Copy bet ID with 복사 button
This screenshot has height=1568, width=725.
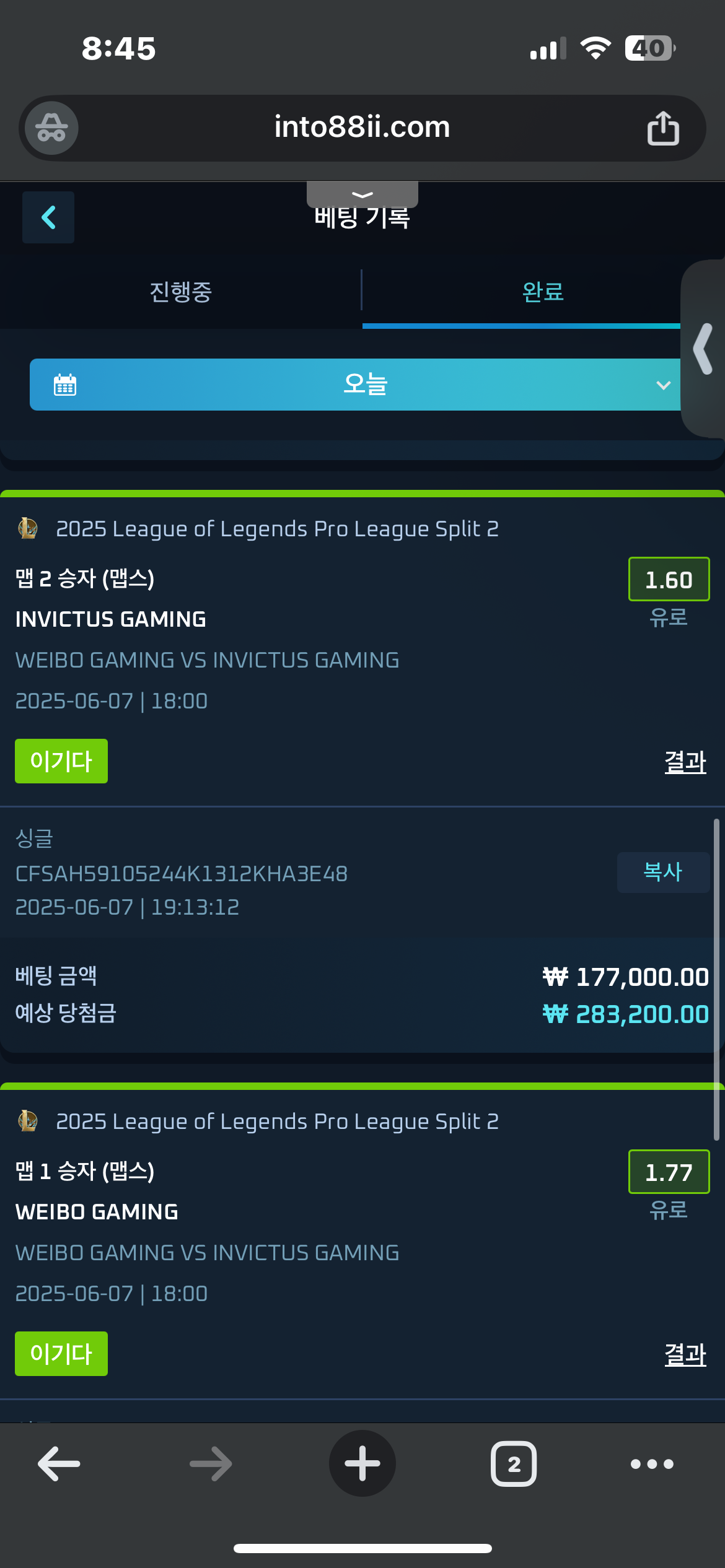(x=663, y=872)
